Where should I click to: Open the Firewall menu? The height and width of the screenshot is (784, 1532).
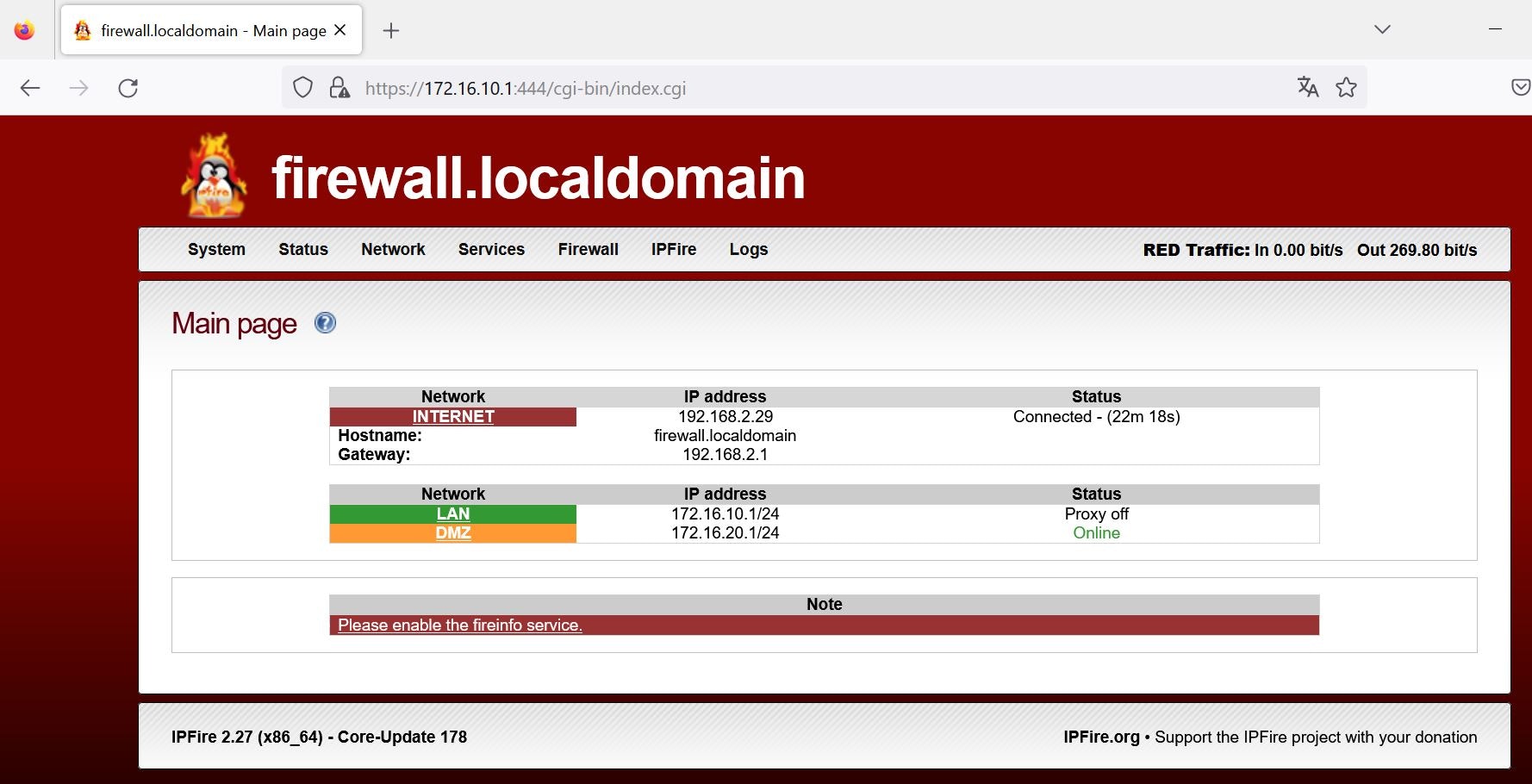coord(589,249)
